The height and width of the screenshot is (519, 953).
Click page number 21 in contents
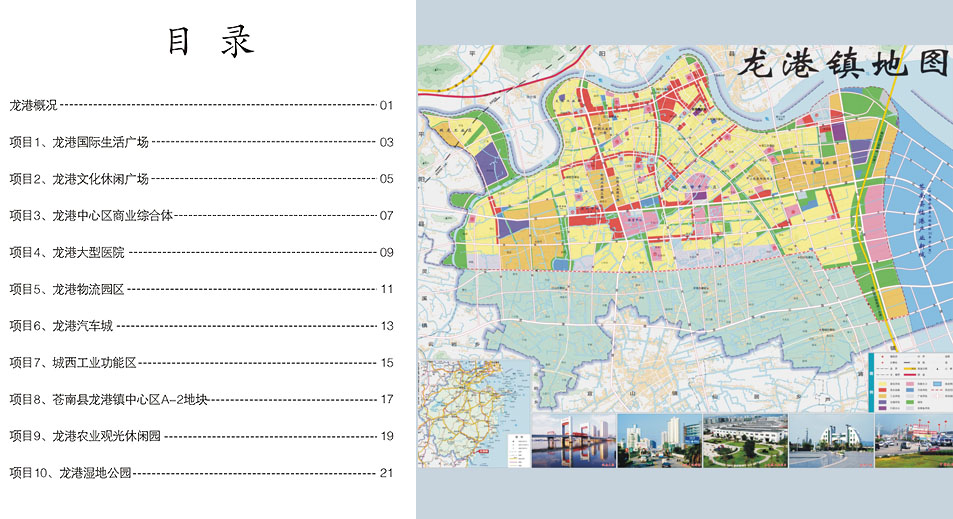click(x=387, y=473)
